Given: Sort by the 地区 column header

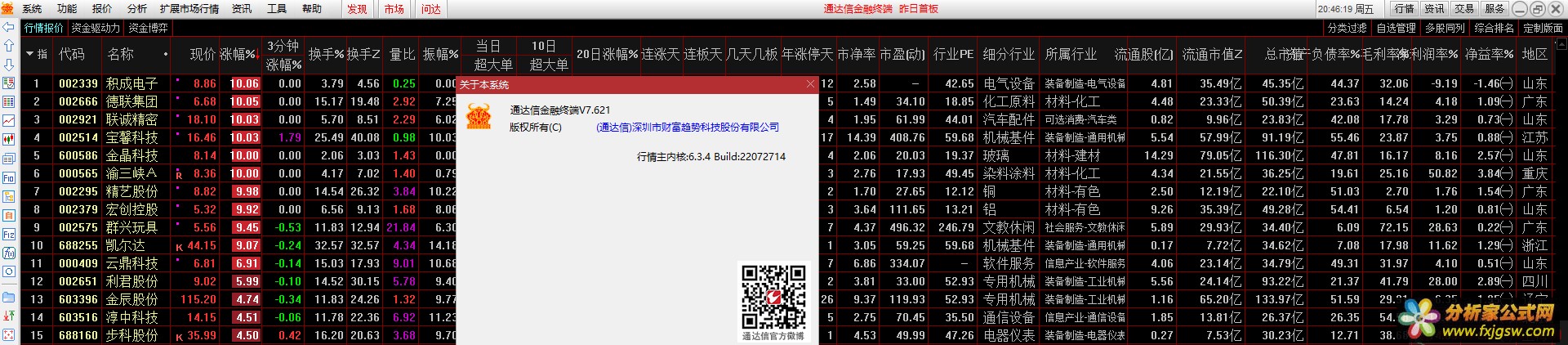Looking at the screenshot, I should point(1535,55).
